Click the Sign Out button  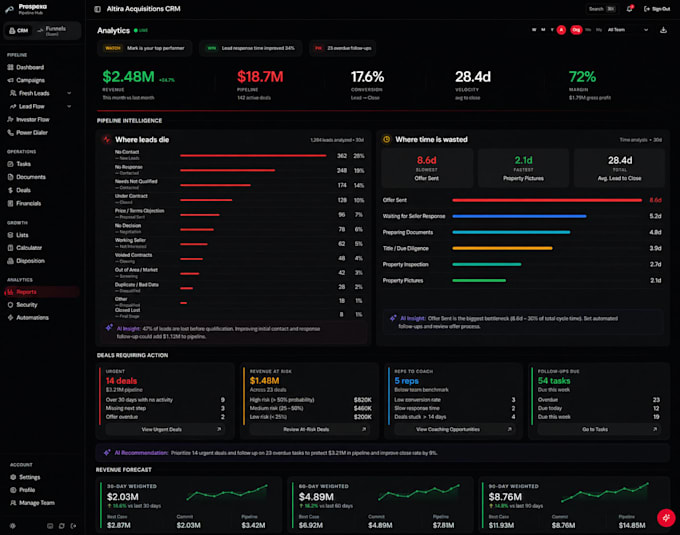(x=657, y=9)
